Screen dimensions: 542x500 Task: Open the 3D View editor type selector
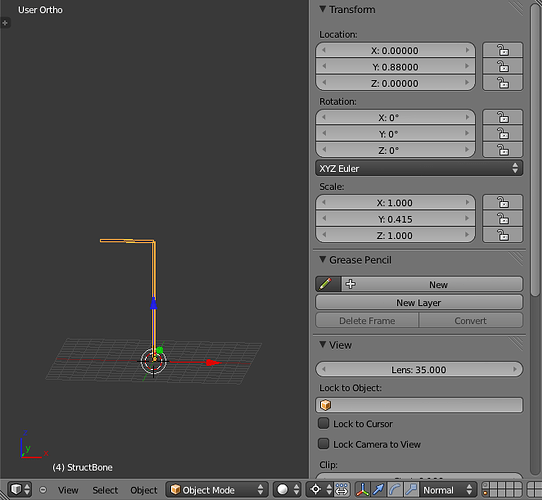click(x=19, y=490)
